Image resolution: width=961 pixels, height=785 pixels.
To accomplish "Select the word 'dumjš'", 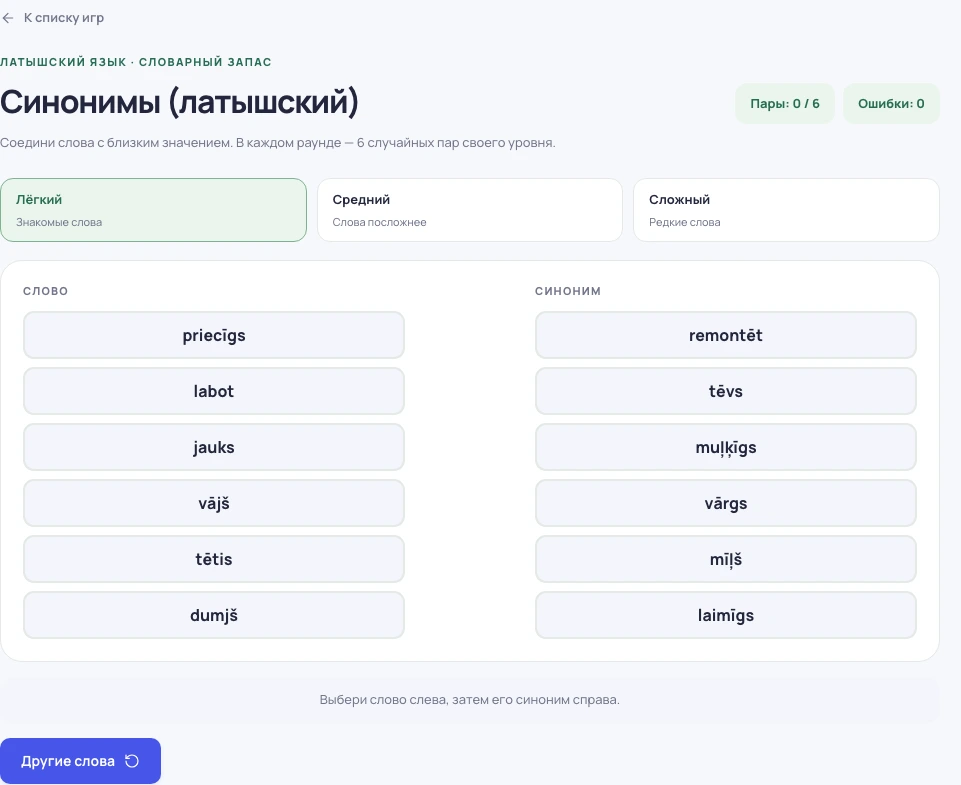I will click(x=214, y=615).
